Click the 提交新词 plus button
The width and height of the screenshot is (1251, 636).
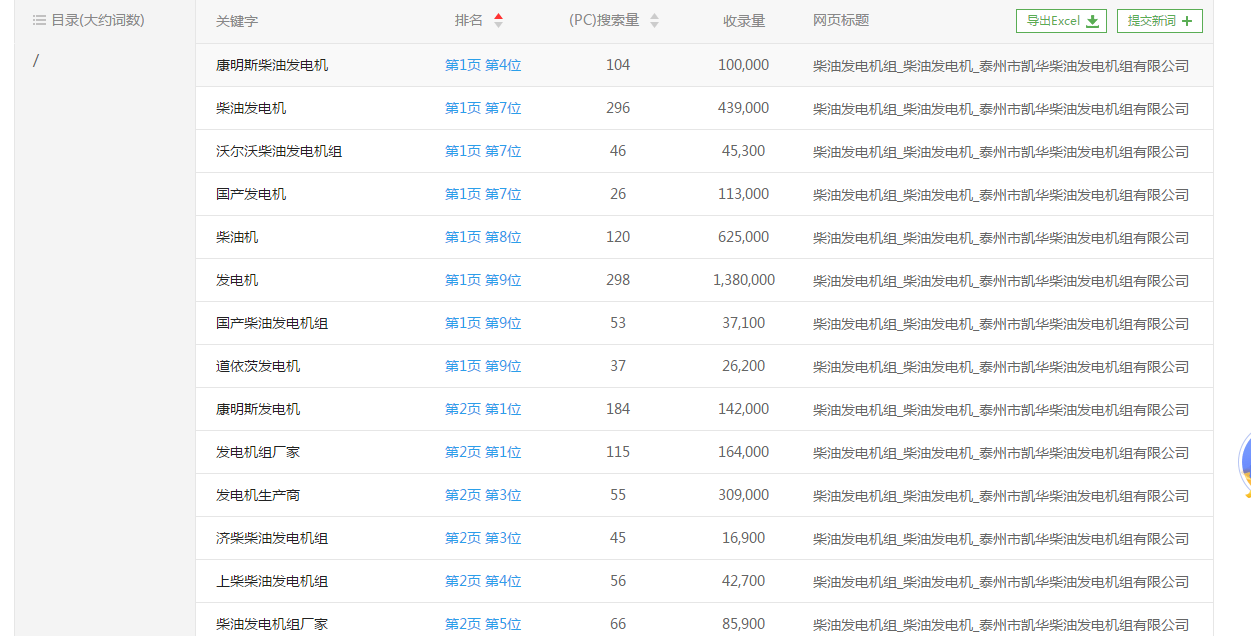click(x=1159, y=21)
